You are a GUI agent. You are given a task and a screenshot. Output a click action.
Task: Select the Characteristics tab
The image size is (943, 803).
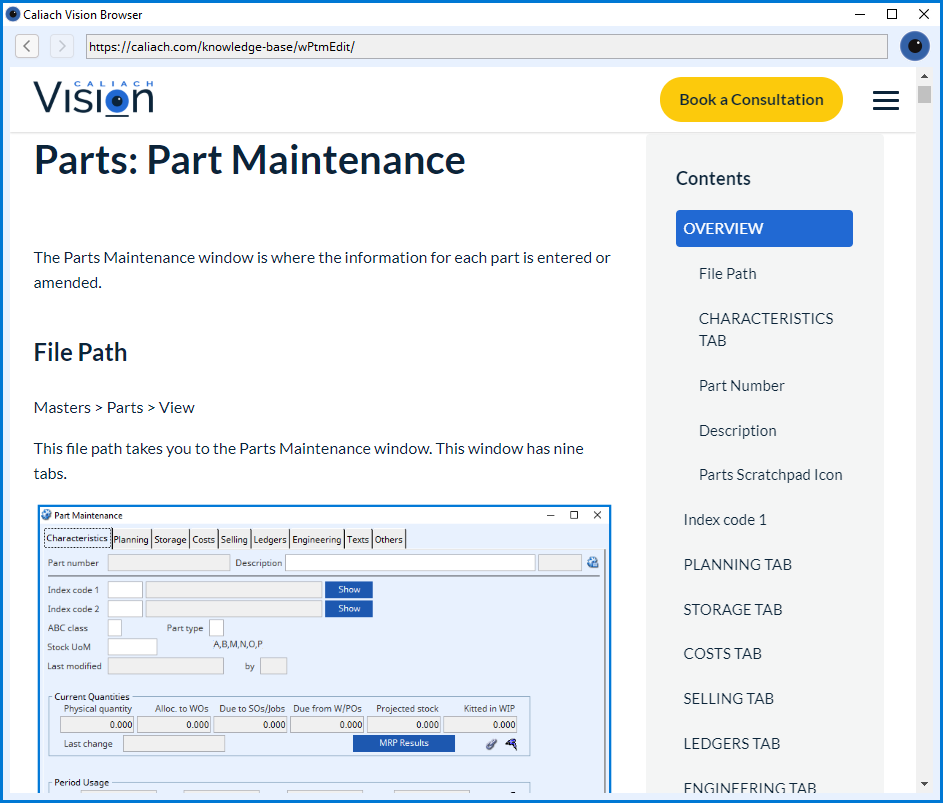[78, 538]
